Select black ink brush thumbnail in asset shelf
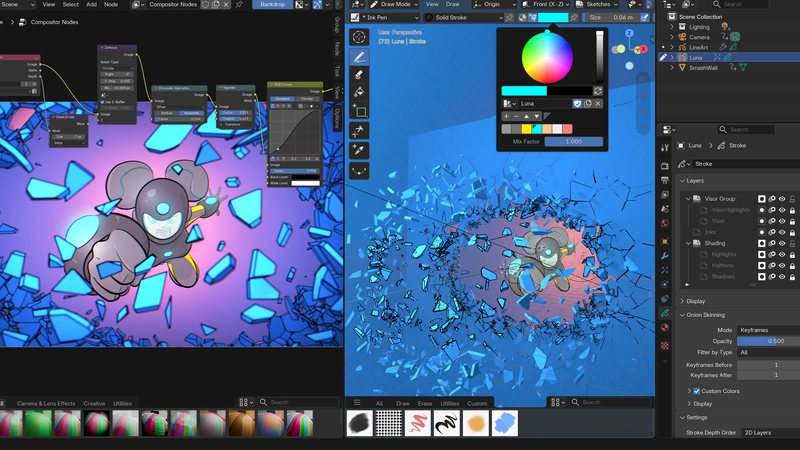The image size is (800, 450). pyautogui.click(x=446, y=423)
